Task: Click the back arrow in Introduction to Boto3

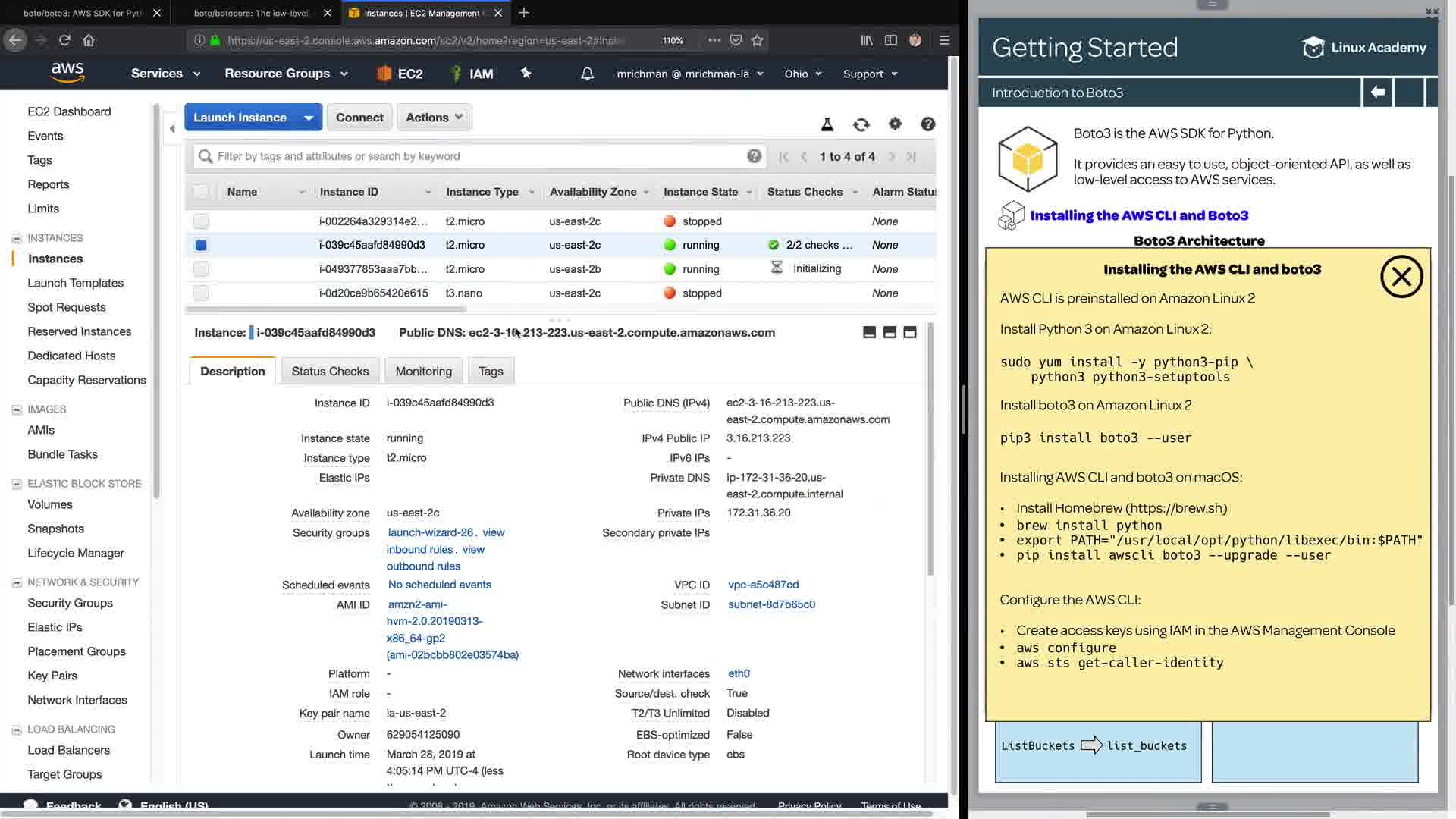Action: [x=1377, y=93]
